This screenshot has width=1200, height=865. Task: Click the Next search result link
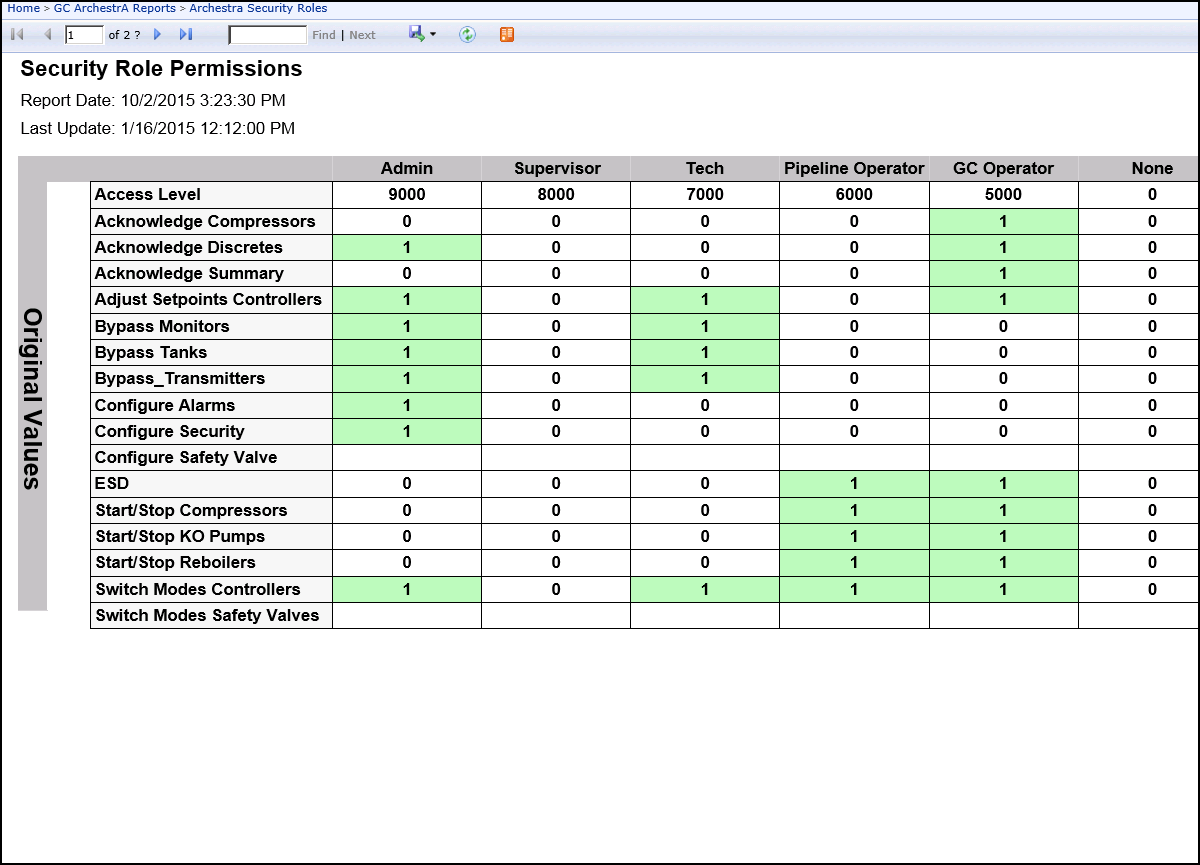[362, 35]
